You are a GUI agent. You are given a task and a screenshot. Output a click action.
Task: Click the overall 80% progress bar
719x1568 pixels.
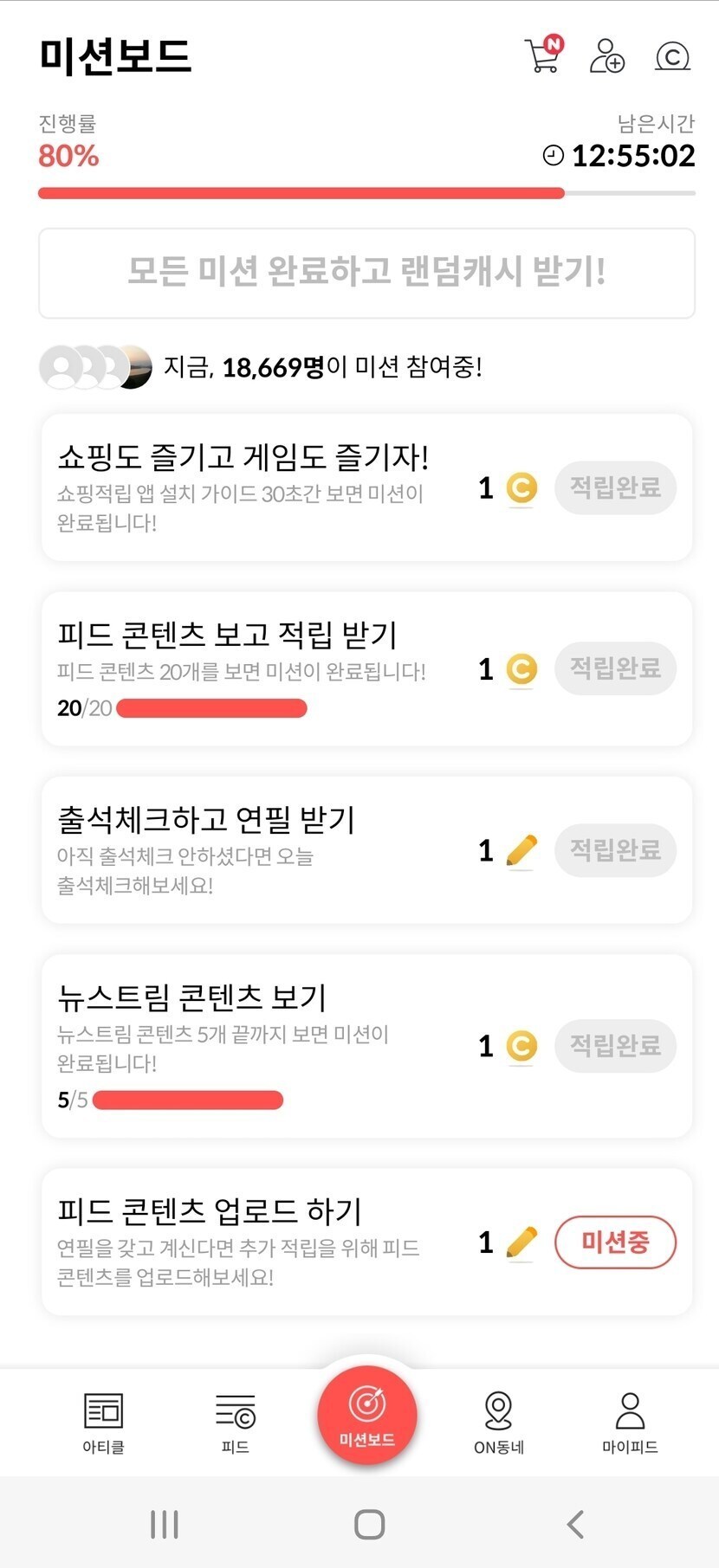click(366, 193)
